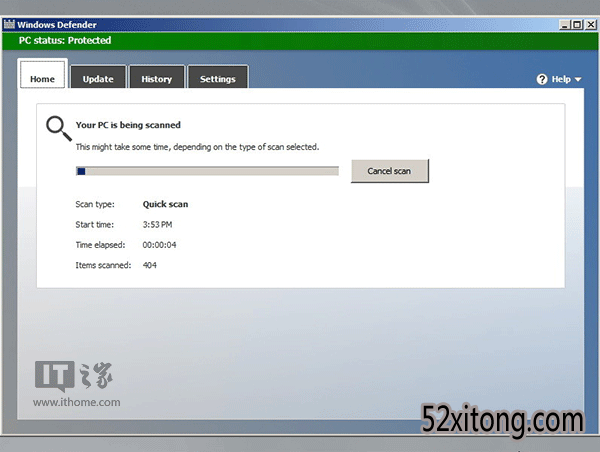This screenshot has height=452, width=600.
Task: Click the elapsed time '00:00:04'
Action: 159,245
